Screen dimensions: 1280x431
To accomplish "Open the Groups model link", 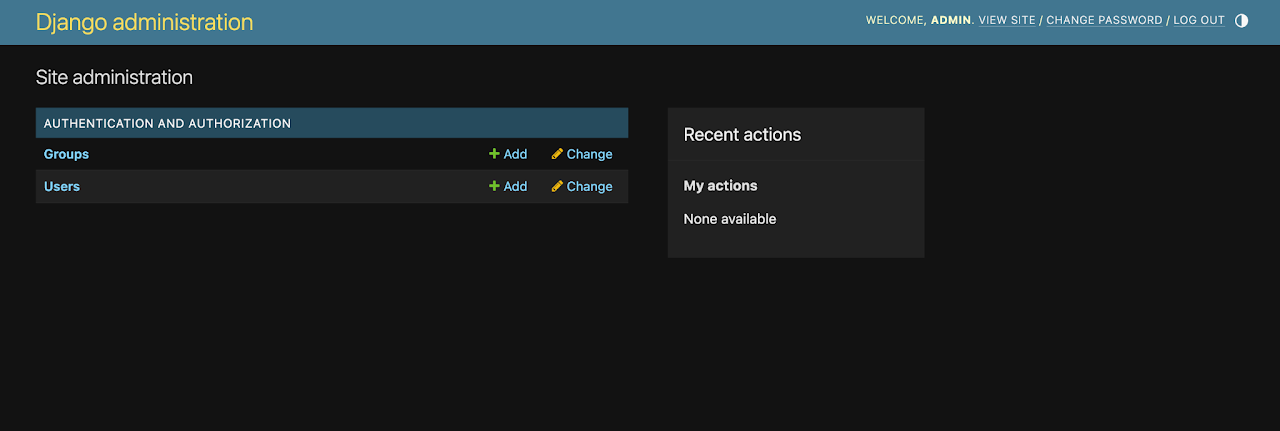I will pos(66,154).
